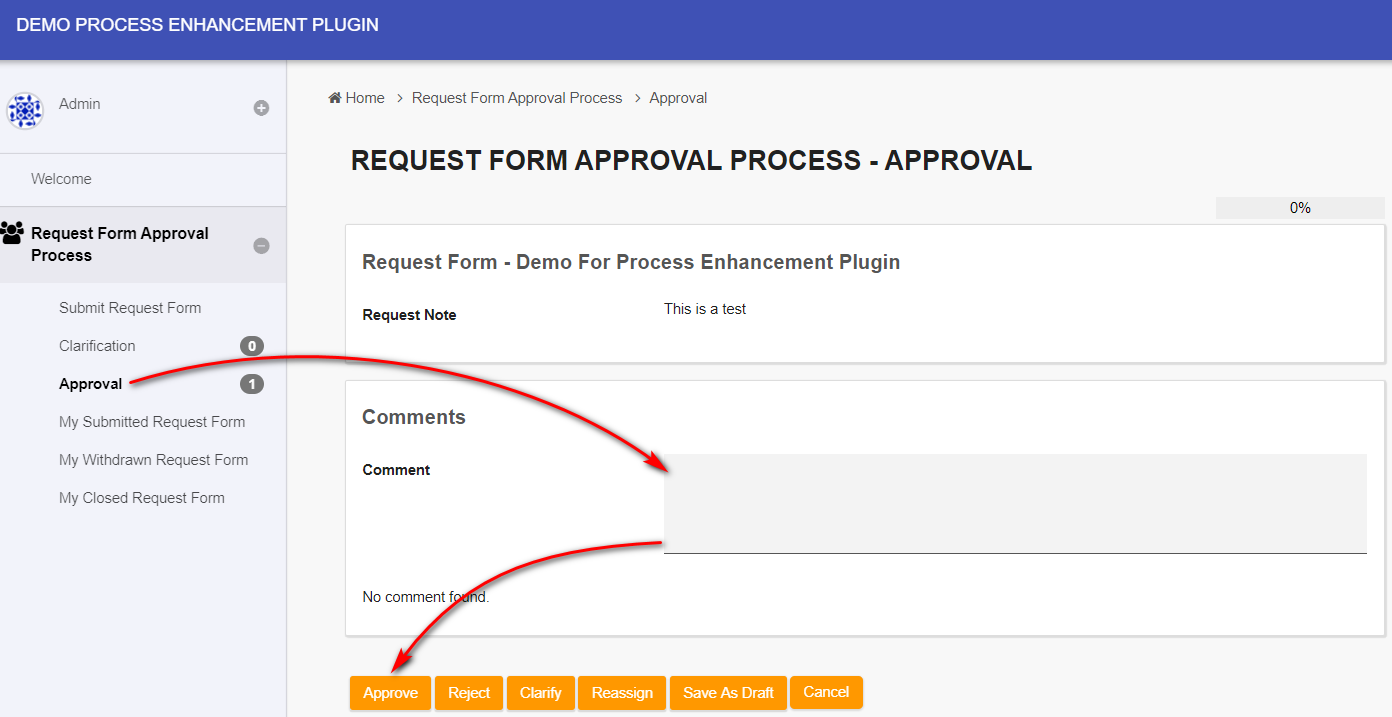Open the Welcome menu item
This screenshot has width=1392, height=717.
click(x=61, y=179)
